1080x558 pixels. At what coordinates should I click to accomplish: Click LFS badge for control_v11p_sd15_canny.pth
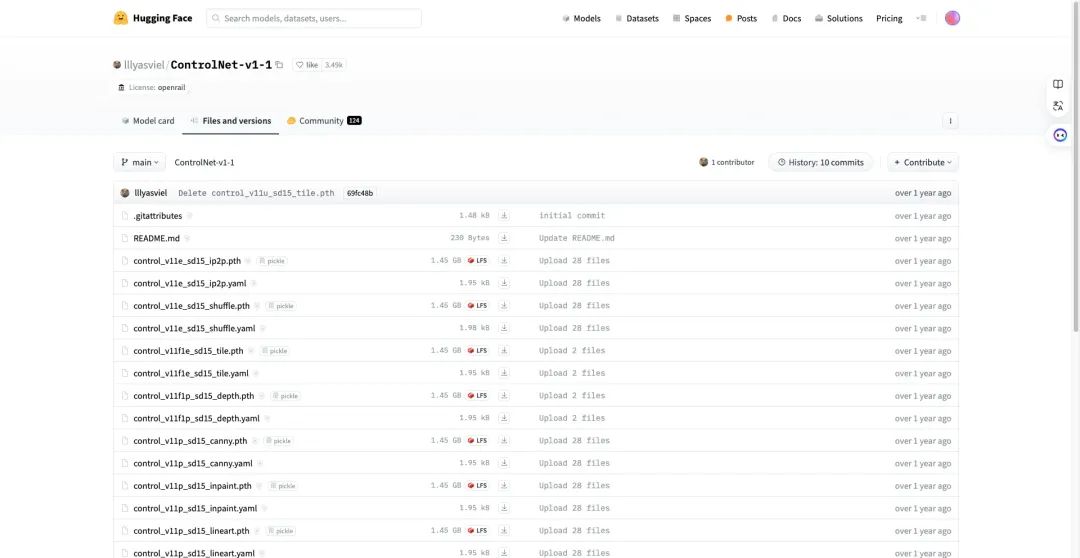pos(477,441)
